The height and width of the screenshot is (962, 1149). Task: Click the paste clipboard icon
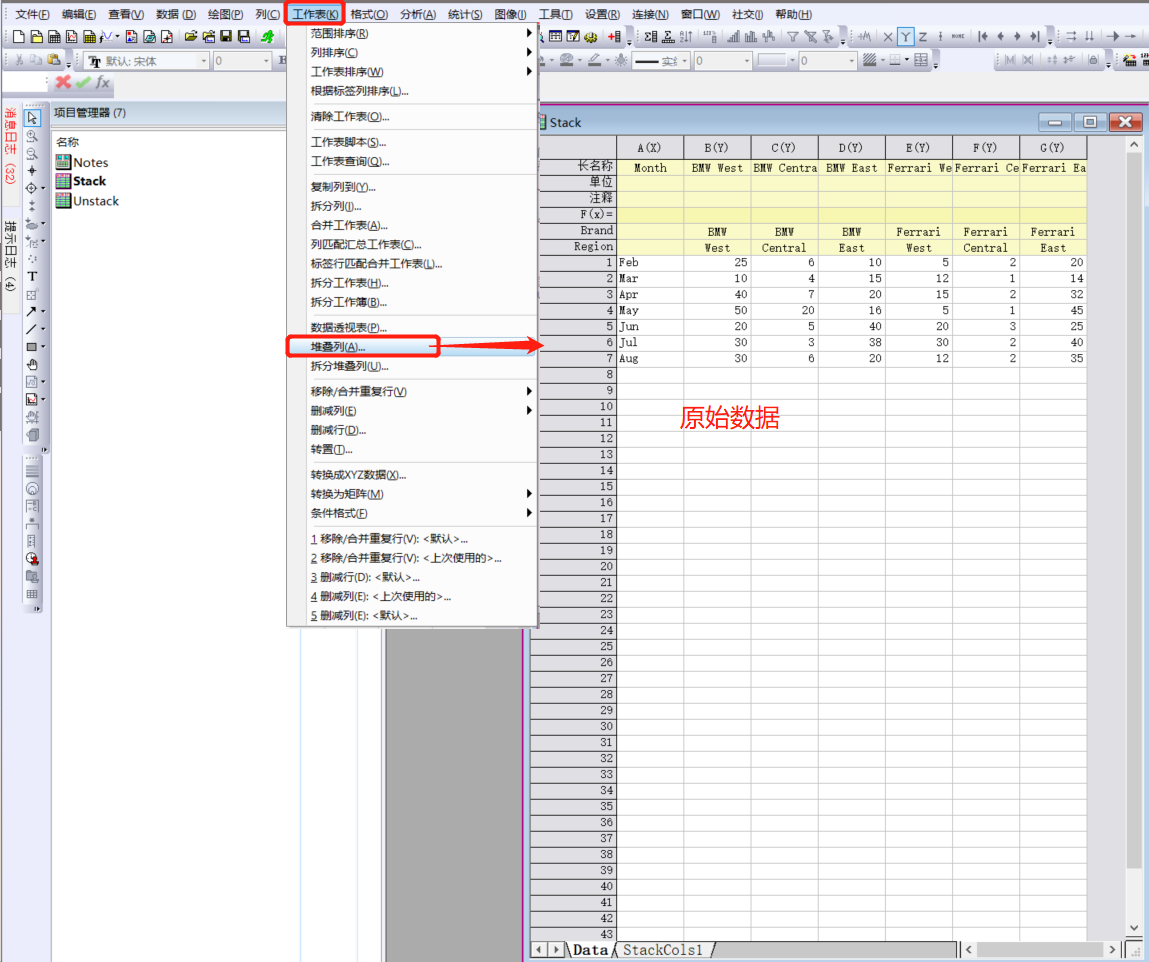tap(53, 60)
